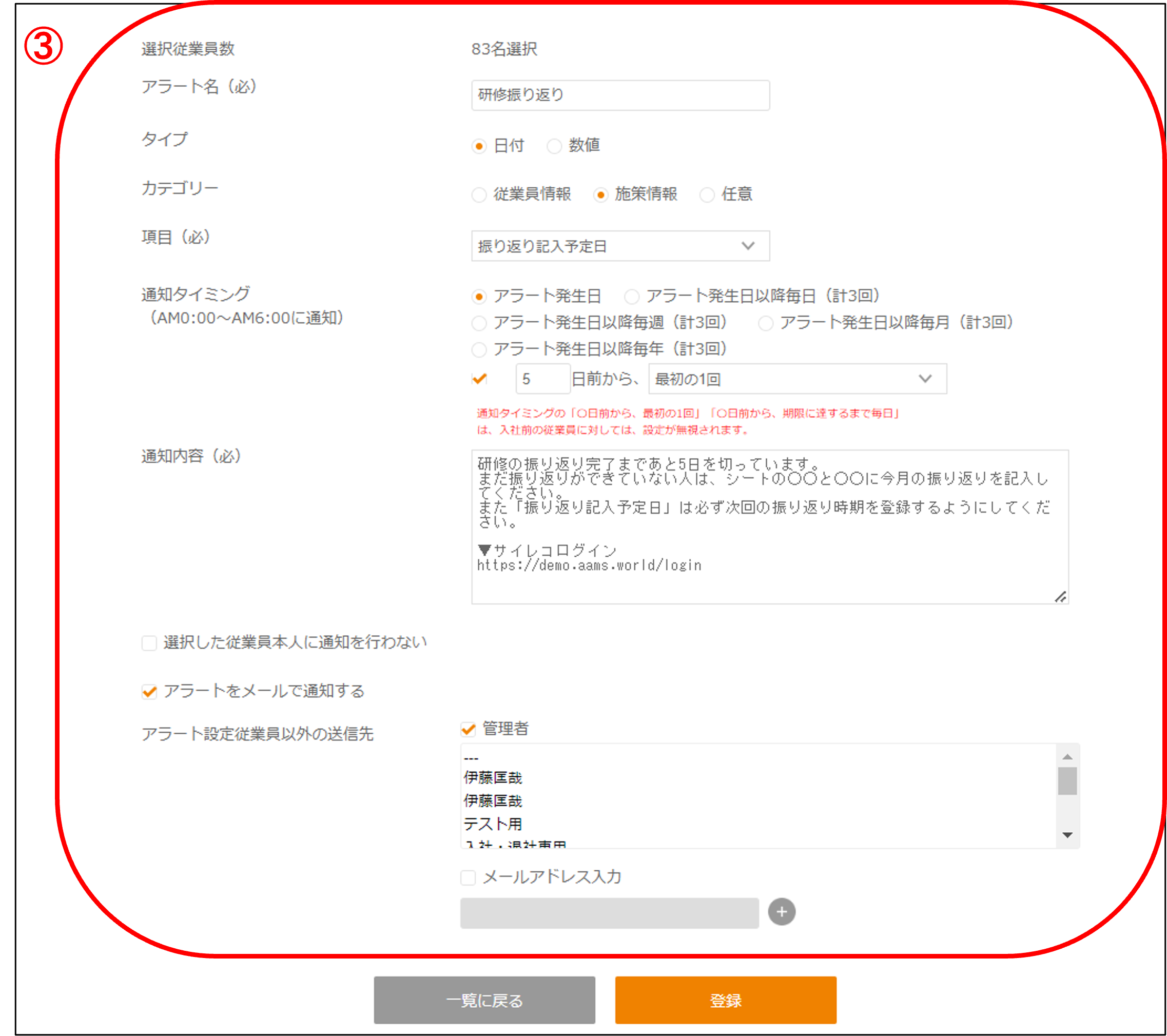
Task: Click the 通知内容 message textarea
Action: tap(770, 527)
